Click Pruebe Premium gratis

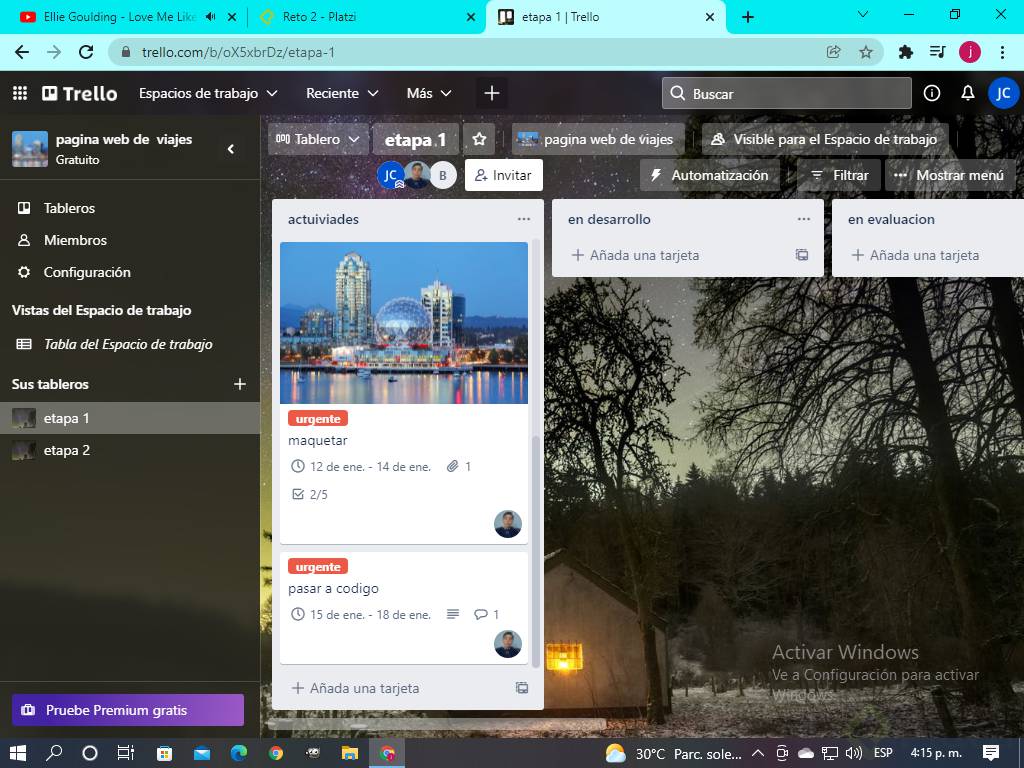click(x=128, y=710)
